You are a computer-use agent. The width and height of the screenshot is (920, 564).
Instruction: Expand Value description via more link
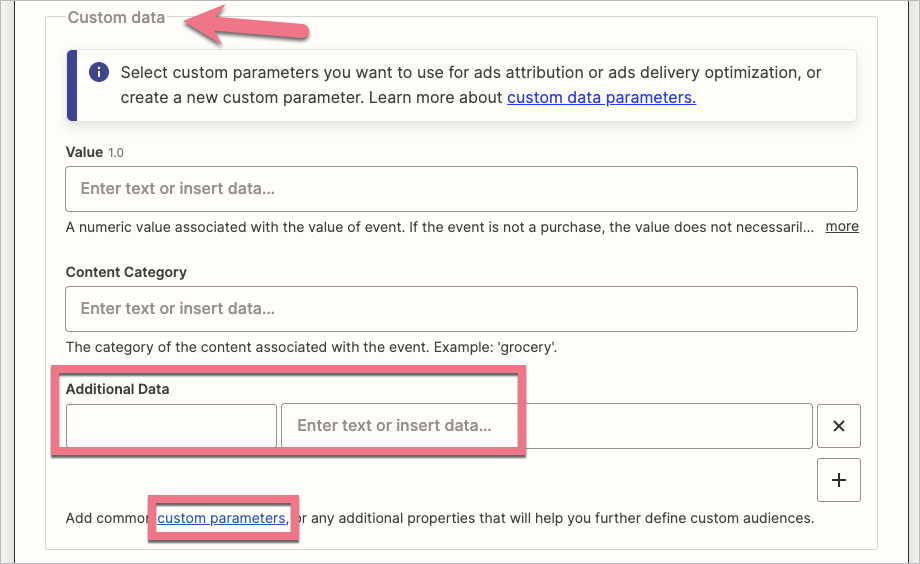pyautogui.click(x=842, y=227)
